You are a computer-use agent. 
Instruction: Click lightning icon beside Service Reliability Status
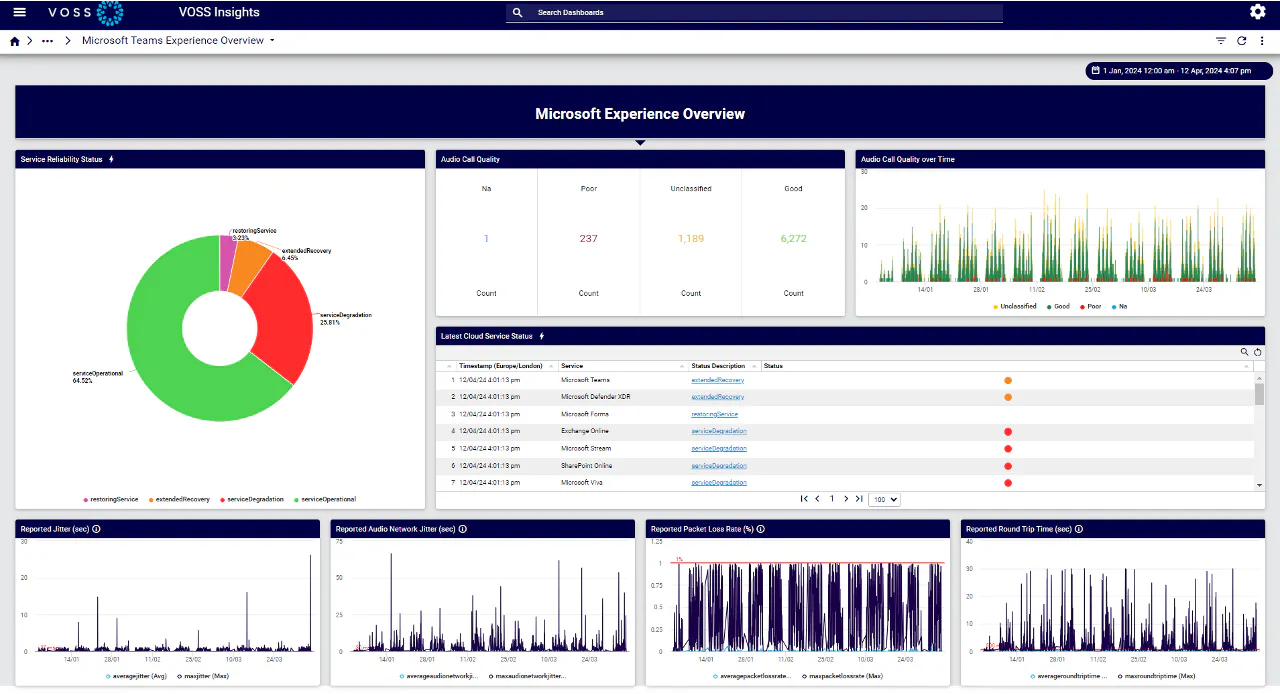pyautogui.click(x=111, y=159)
